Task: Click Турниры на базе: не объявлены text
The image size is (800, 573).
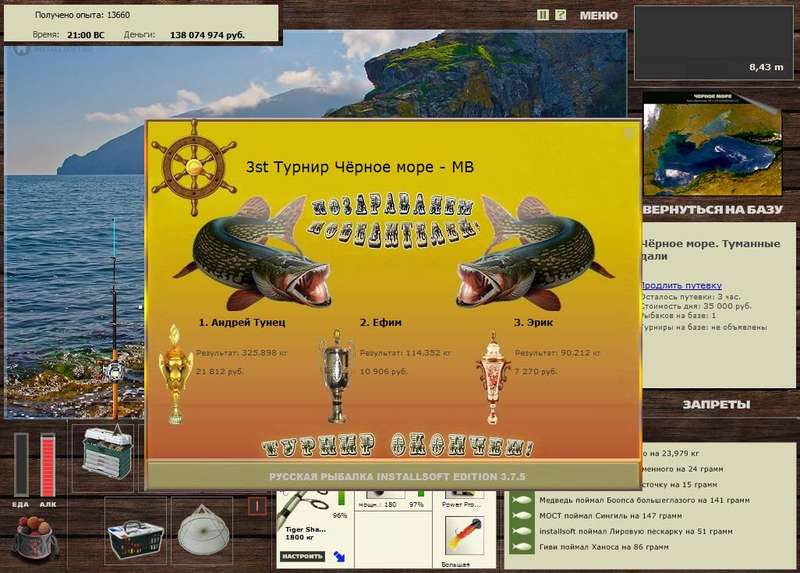Action: [704, 327]
